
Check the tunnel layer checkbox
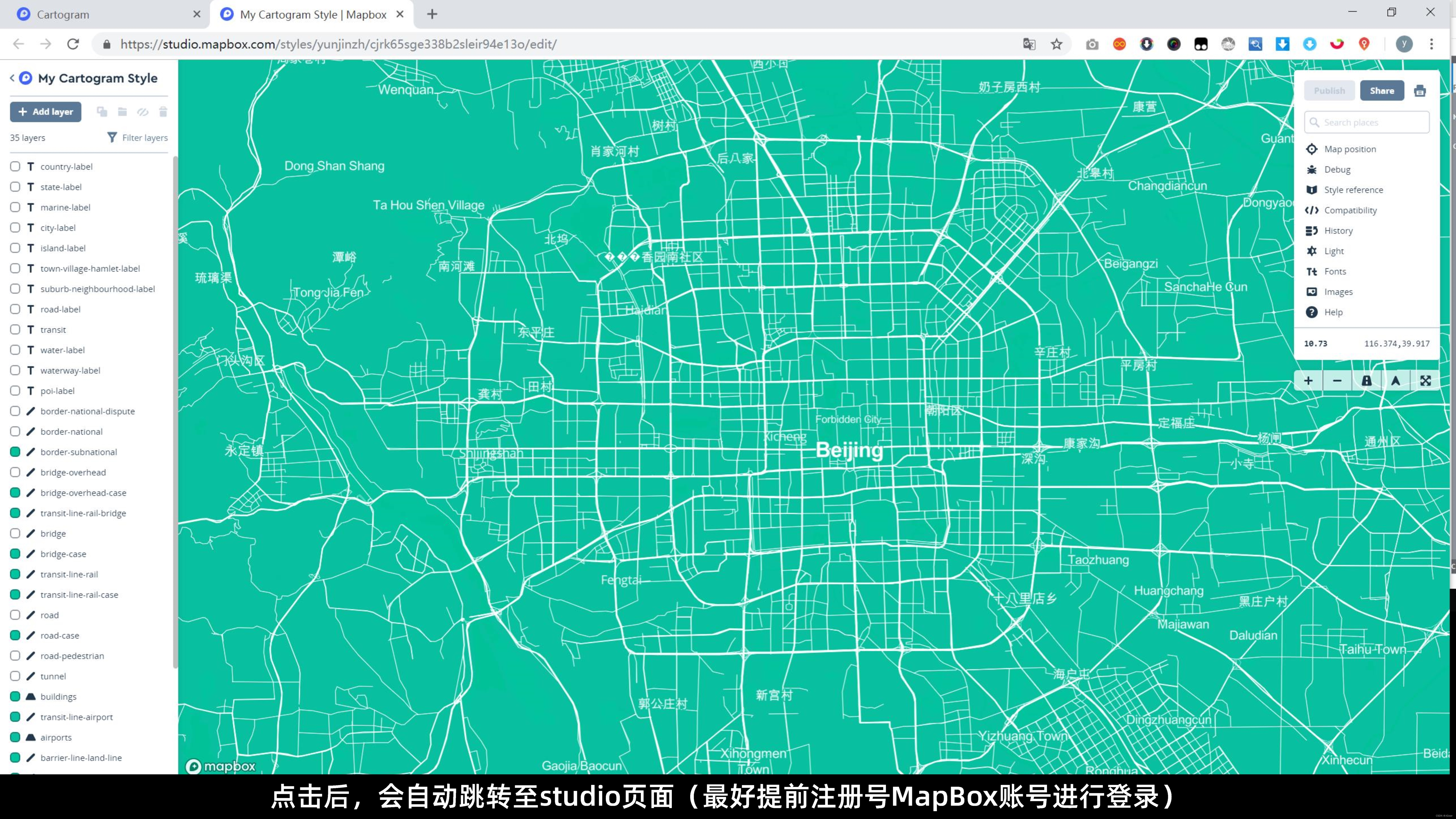tap(15, 676)
